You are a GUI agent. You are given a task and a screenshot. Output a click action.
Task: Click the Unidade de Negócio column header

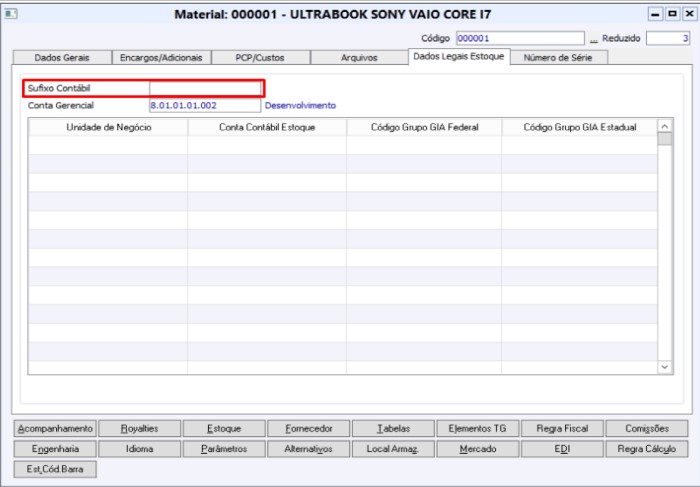[108, 127]
